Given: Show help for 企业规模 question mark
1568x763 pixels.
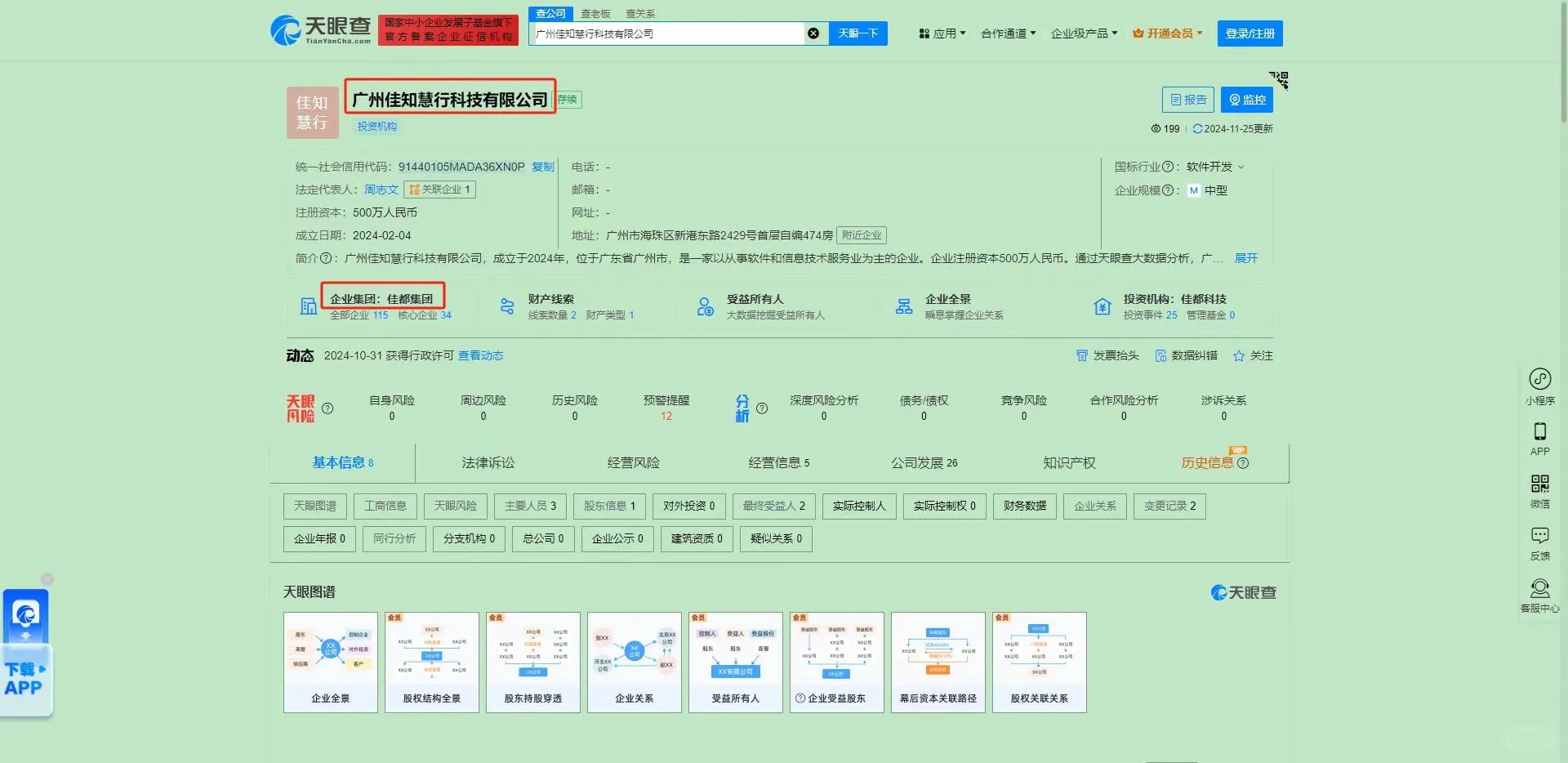Looking at the screenshot, I should pyautogui.click(x=1168, y=190).
